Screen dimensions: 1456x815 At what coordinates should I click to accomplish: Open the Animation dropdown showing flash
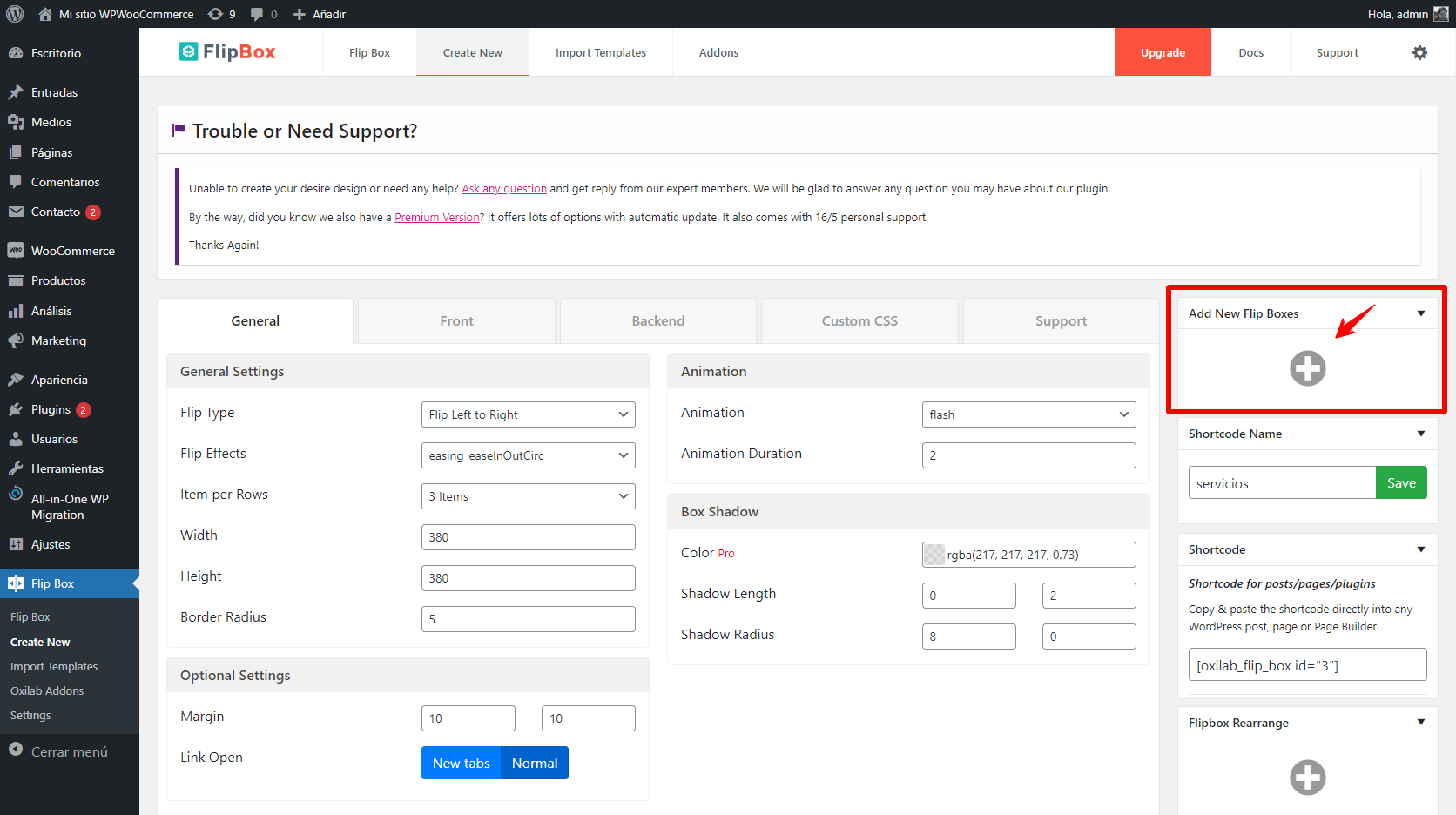[x=1028, y=414]
